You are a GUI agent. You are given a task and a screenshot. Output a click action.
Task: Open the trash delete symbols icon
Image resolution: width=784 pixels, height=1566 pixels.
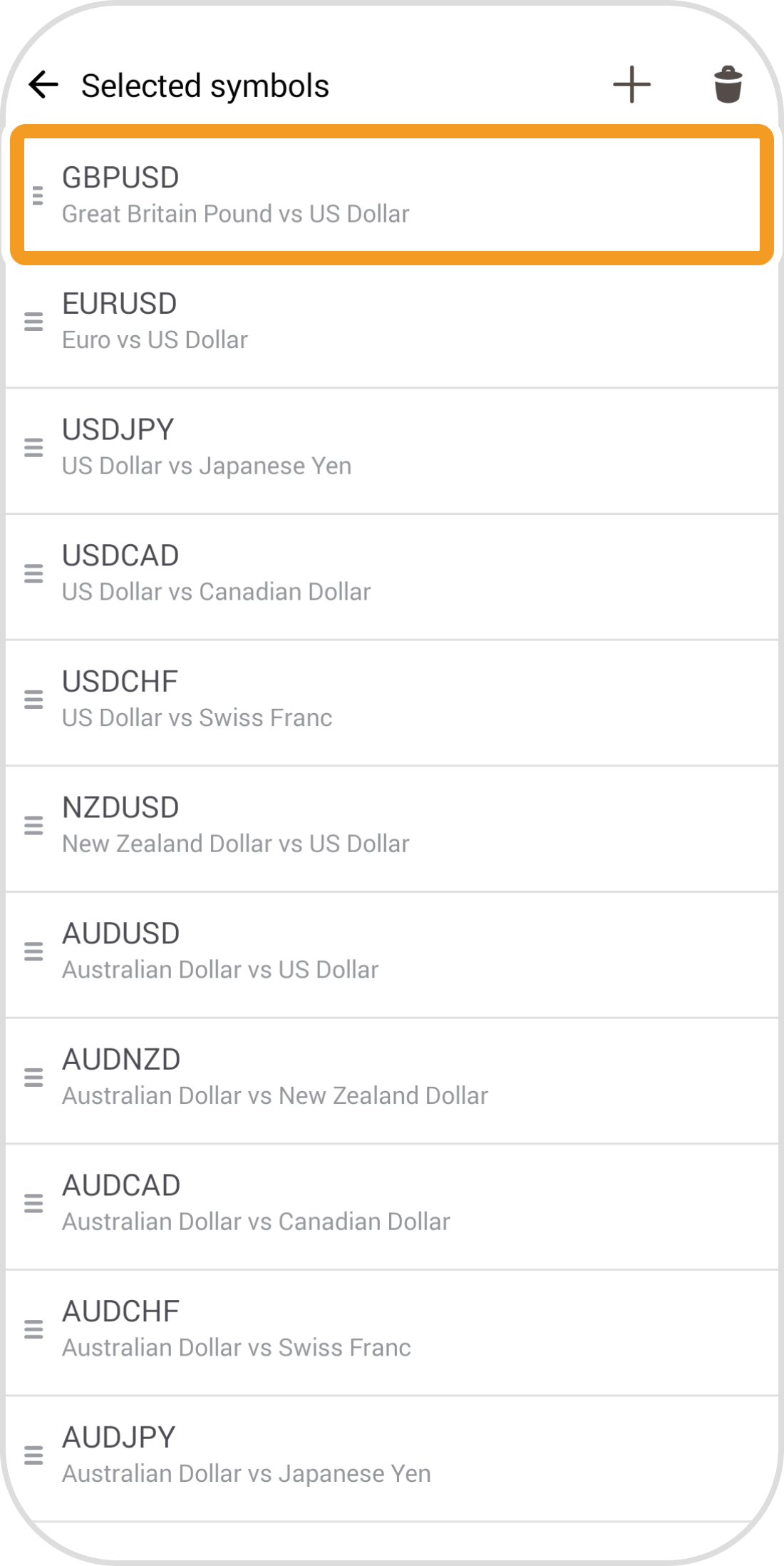[727, 85]
